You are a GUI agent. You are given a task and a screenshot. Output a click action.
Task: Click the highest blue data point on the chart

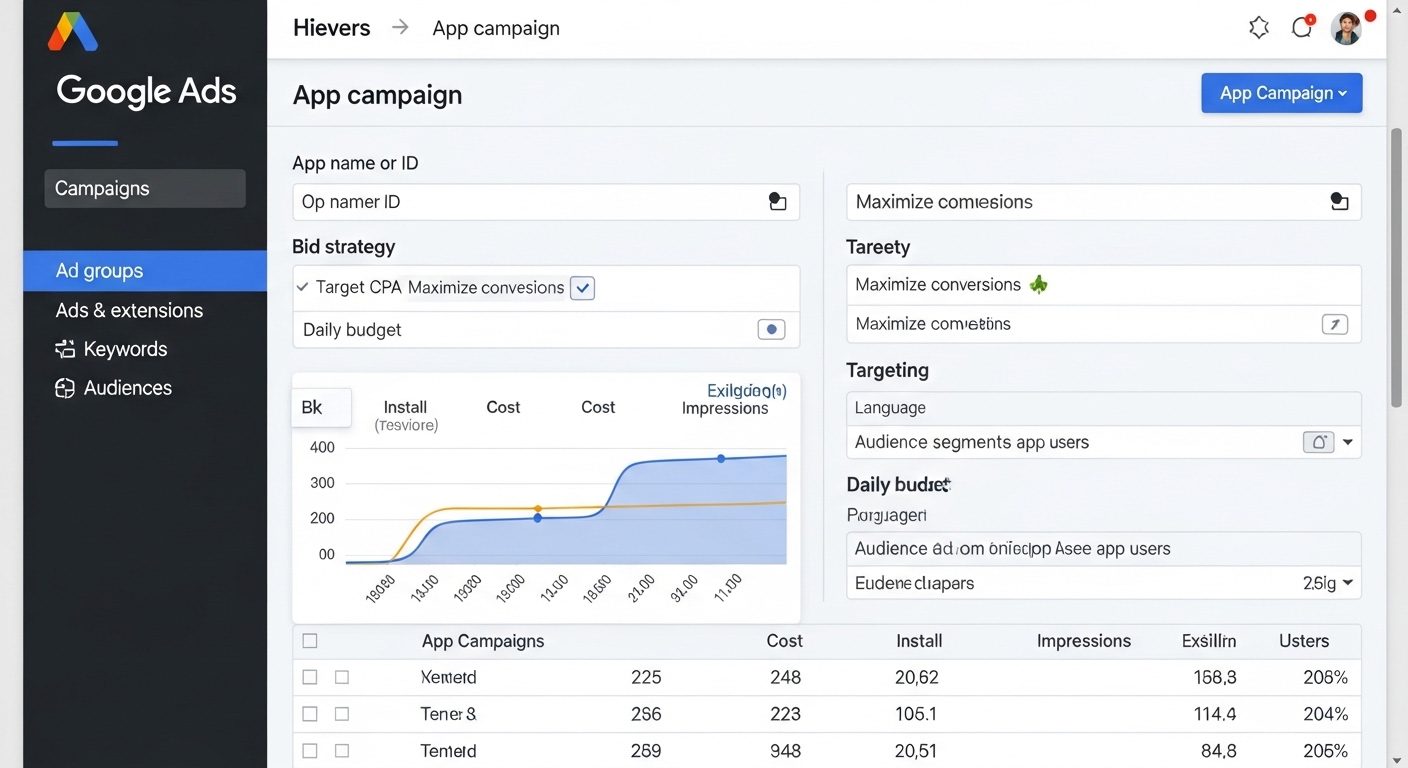720,458
